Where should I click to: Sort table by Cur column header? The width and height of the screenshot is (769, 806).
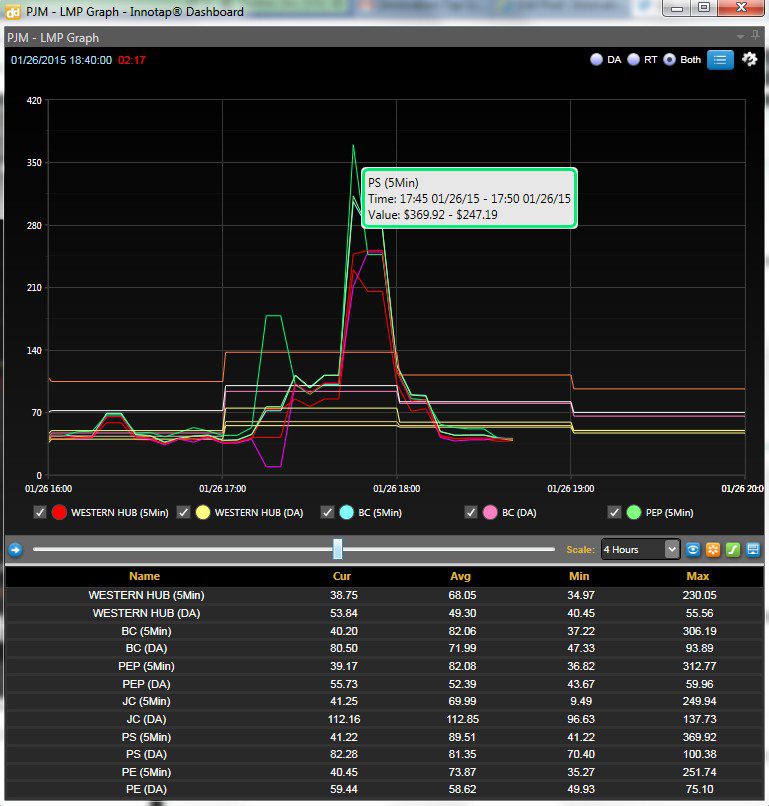point(342,576)
